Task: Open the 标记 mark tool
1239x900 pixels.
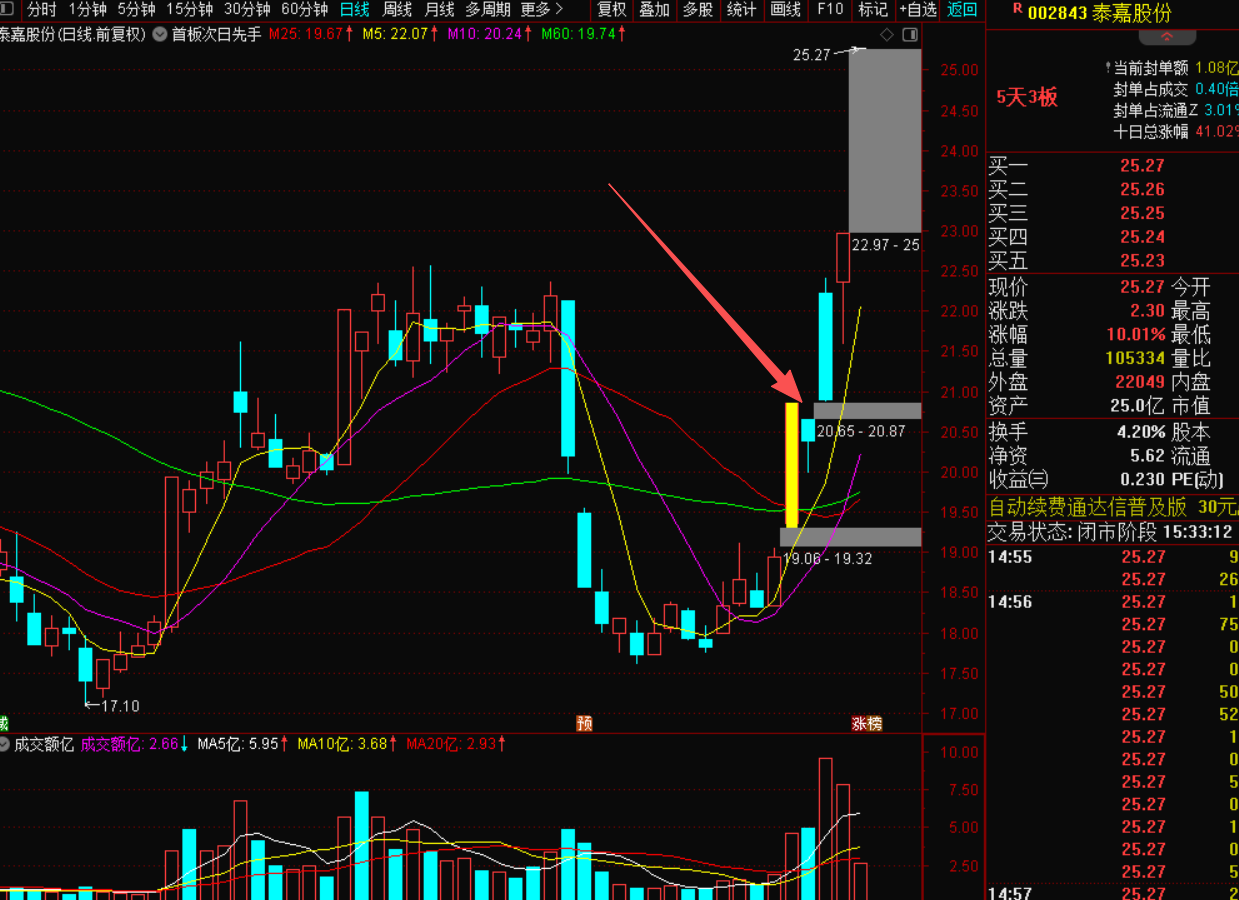Action: (872, 10)
